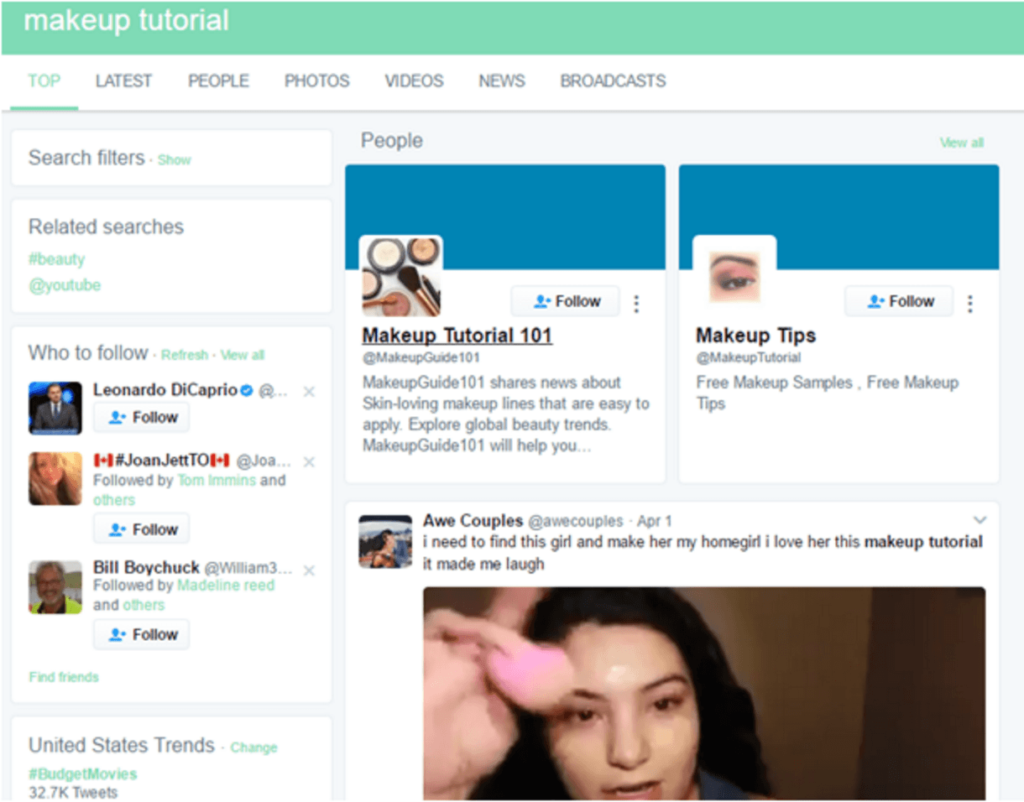Open Makeup Tips more options menu

(x=970, y=303)
